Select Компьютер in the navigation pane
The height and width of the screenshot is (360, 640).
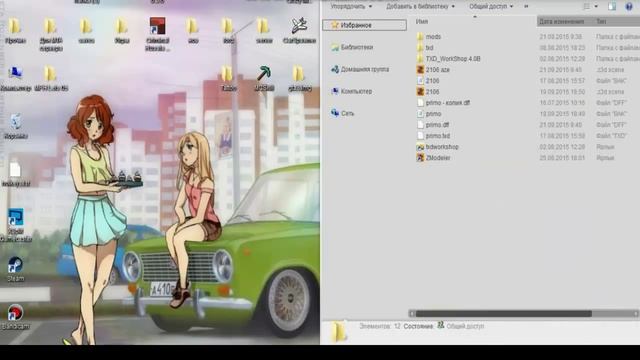point(352,91)
